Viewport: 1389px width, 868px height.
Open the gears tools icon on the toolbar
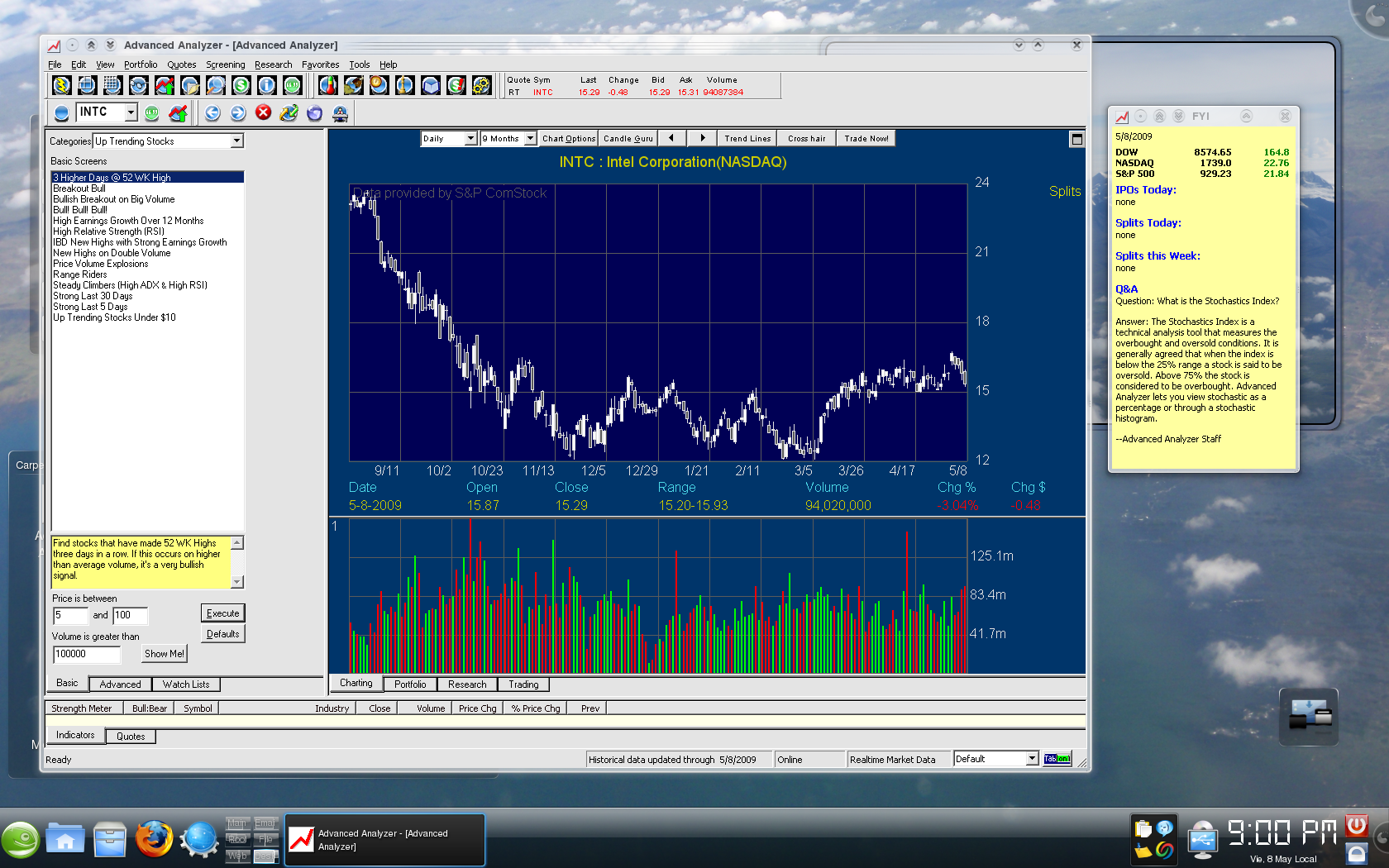tap(482, 85)
